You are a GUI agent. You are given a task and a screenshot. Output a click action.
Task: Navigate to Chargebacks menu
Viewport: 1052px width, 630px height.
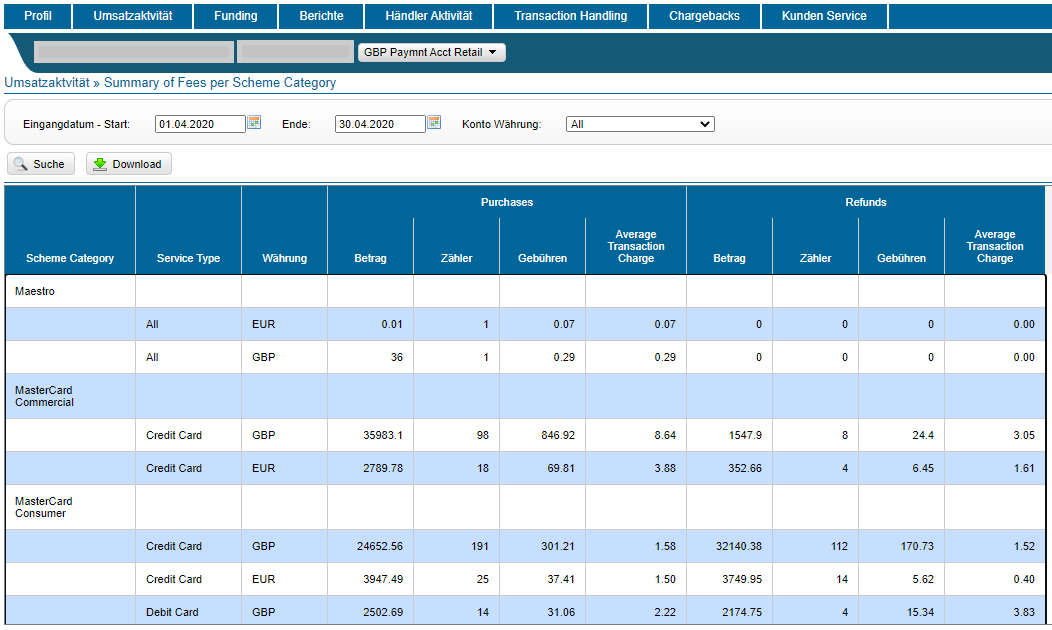tap(704, 16)
